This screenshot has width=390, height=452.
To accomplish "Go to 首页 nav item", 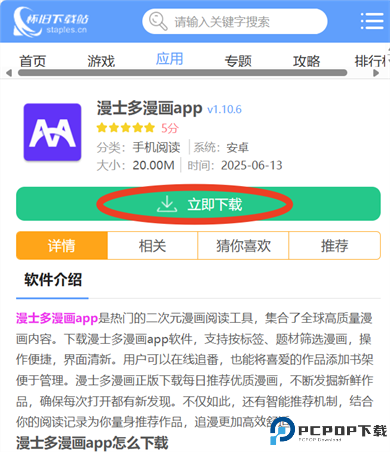I will [x=32, y=61].
